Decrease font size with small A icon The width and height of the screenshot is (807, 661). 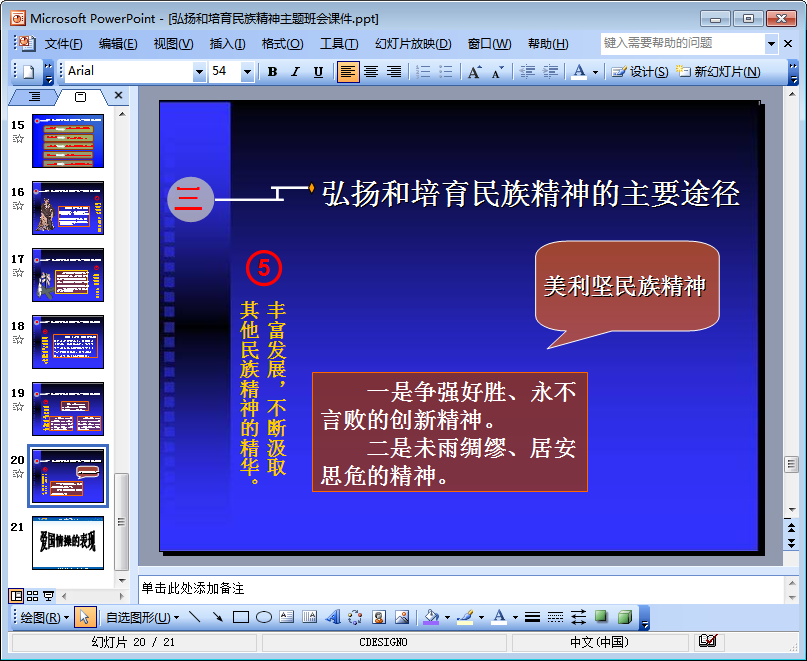tap(497, 72)
